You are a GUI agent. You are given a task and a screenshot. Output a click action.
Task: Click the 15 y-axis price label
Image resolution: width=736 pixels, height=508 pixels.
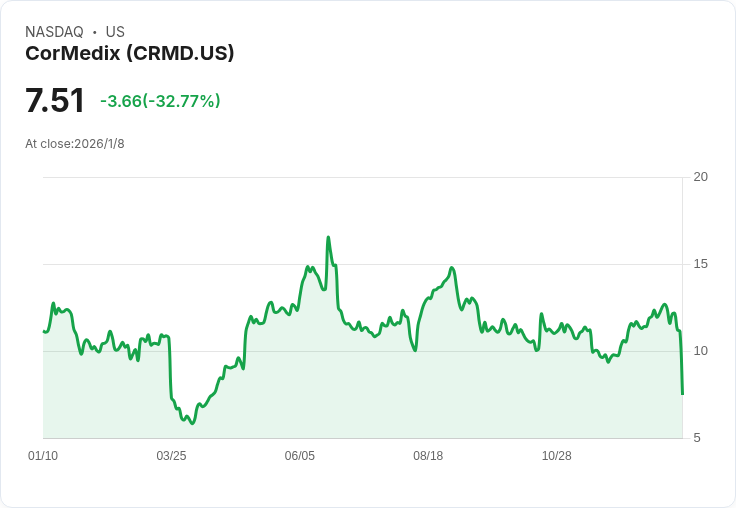click(701, 264)
